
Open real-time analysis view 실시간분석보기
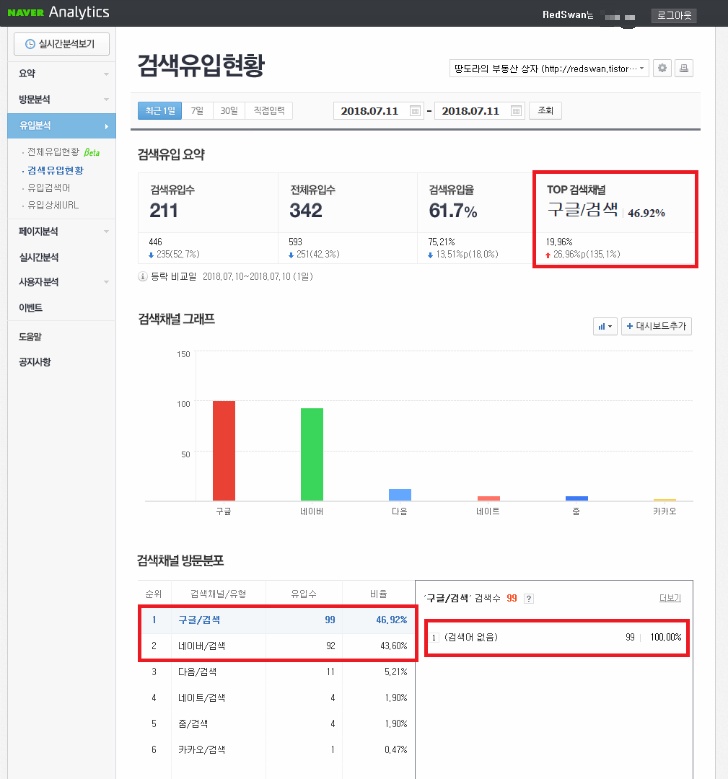(x=62, y=44)
